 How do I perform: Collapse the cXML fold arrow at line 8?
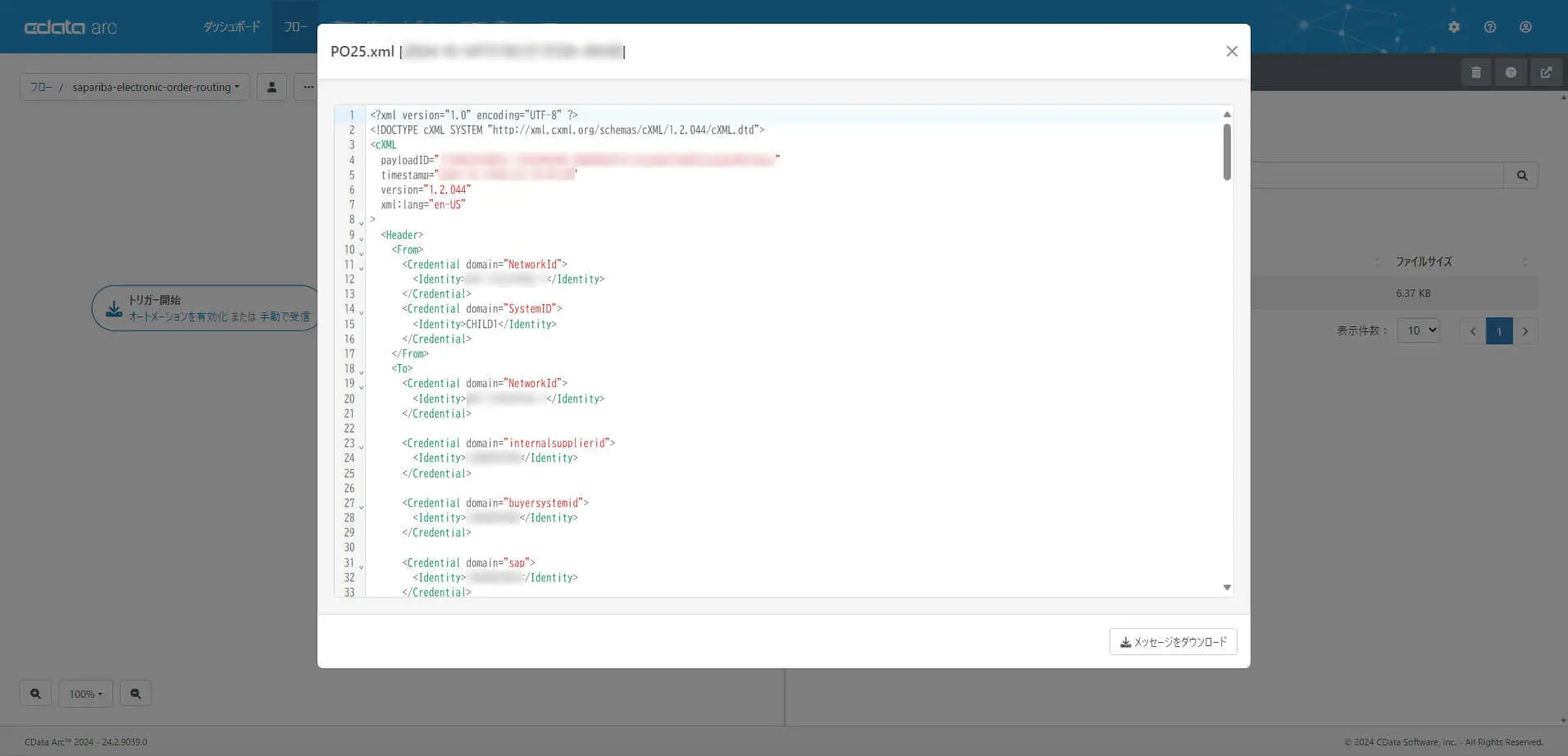pos(362,221)
